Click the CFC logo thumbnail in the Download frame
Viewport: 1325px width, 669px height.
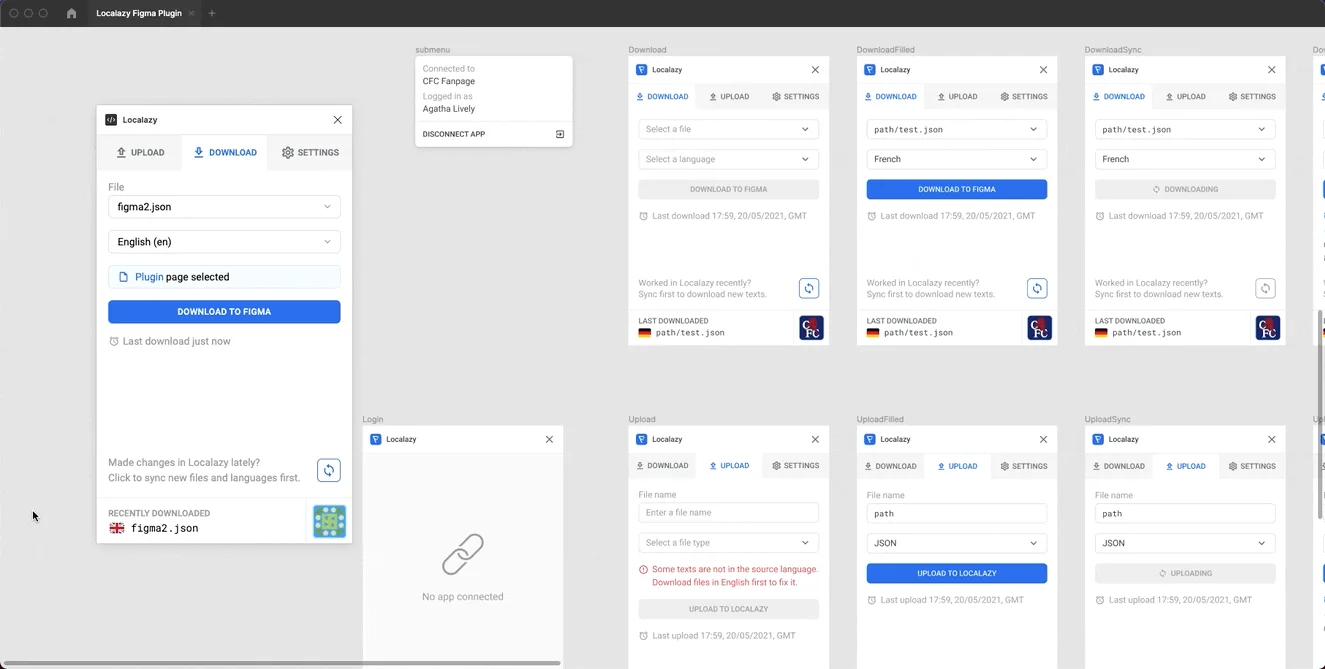point(811,327)
